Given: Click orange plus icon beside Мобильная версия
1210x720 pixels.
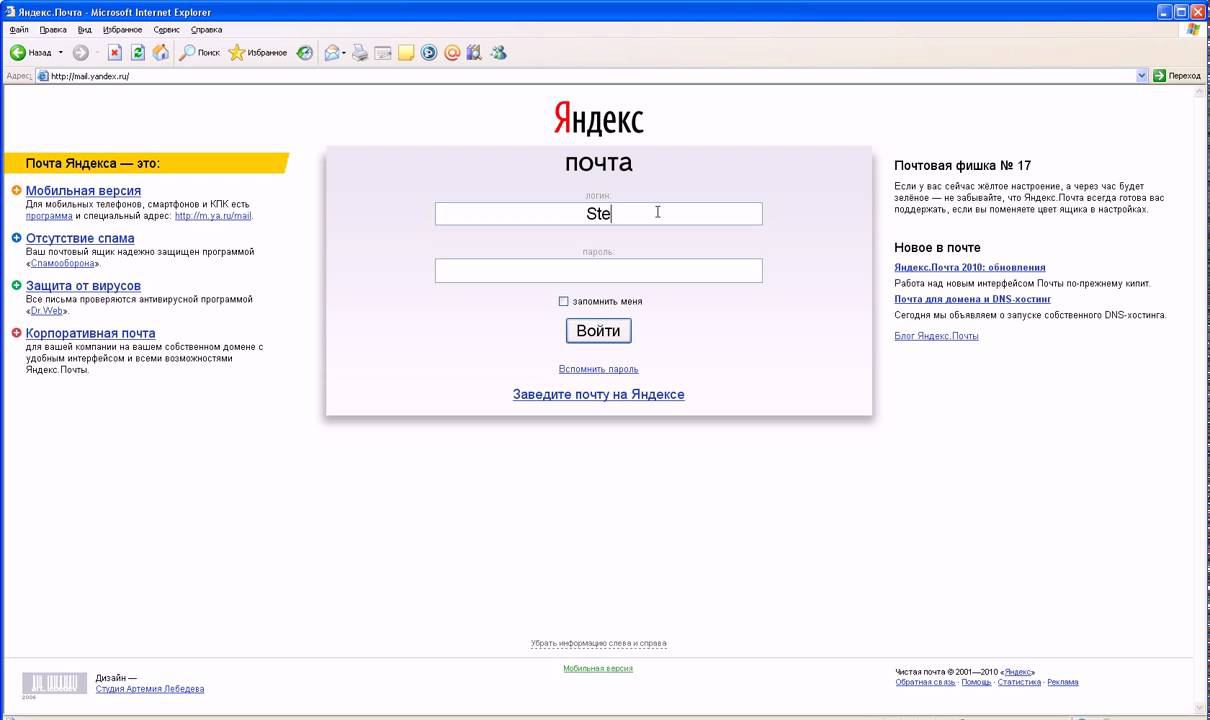Looking at the screenshot, I should [17, 190].
